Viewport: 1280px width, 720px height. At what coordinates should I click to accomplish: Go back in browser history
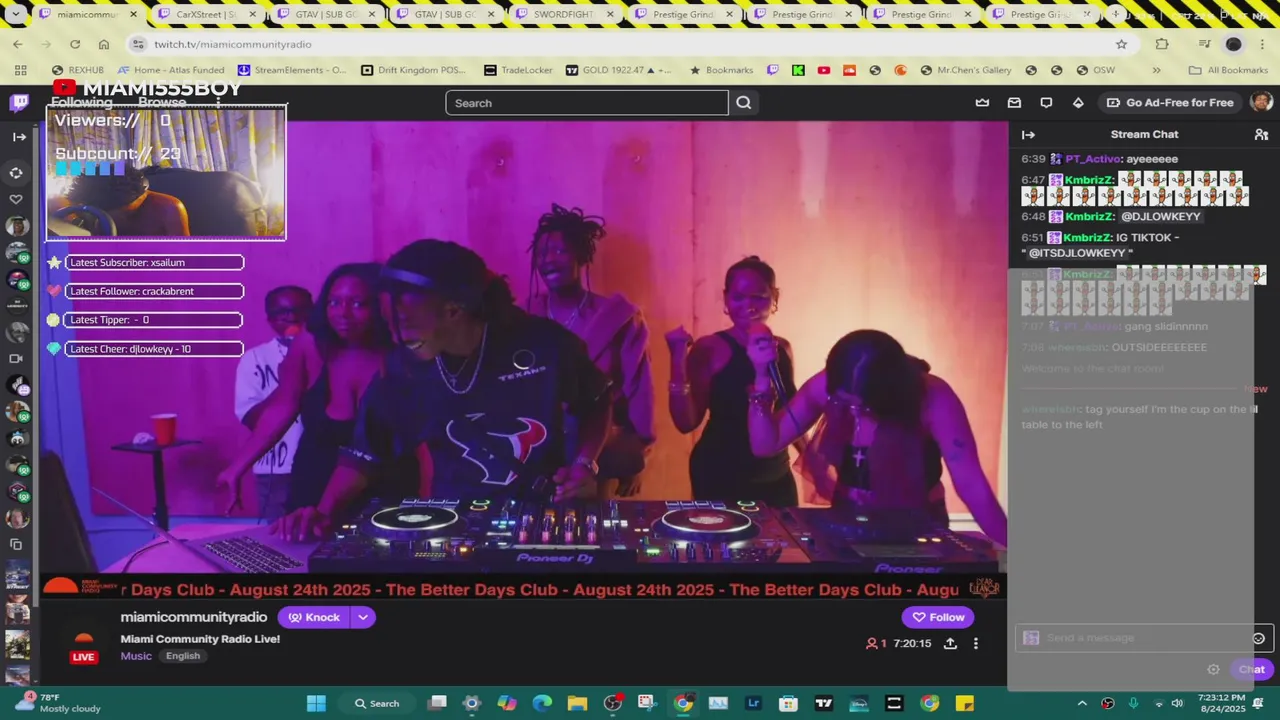click(18, 44)
